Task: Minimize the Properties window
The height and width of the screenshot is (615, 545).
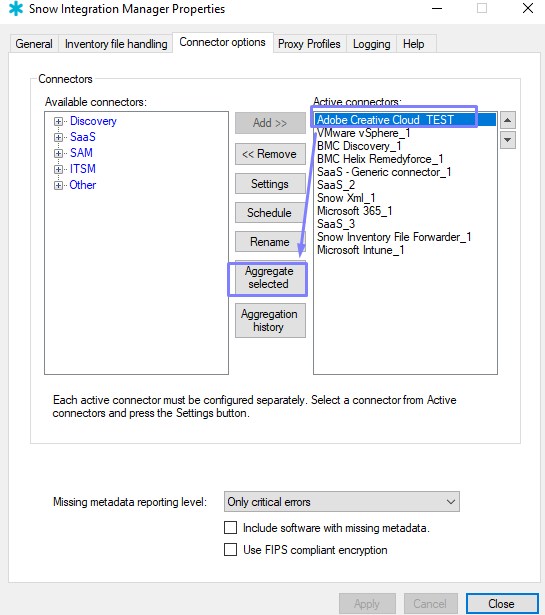Action: pyautogui.click(x=437, y=8)
